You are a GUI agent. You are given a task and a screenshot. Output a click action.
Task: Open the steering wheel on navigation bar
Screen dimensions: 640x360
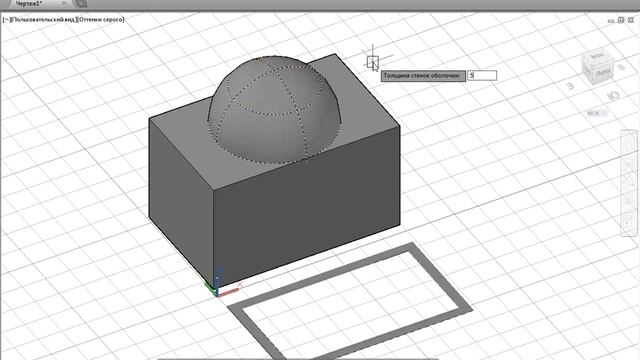[629, 143]
